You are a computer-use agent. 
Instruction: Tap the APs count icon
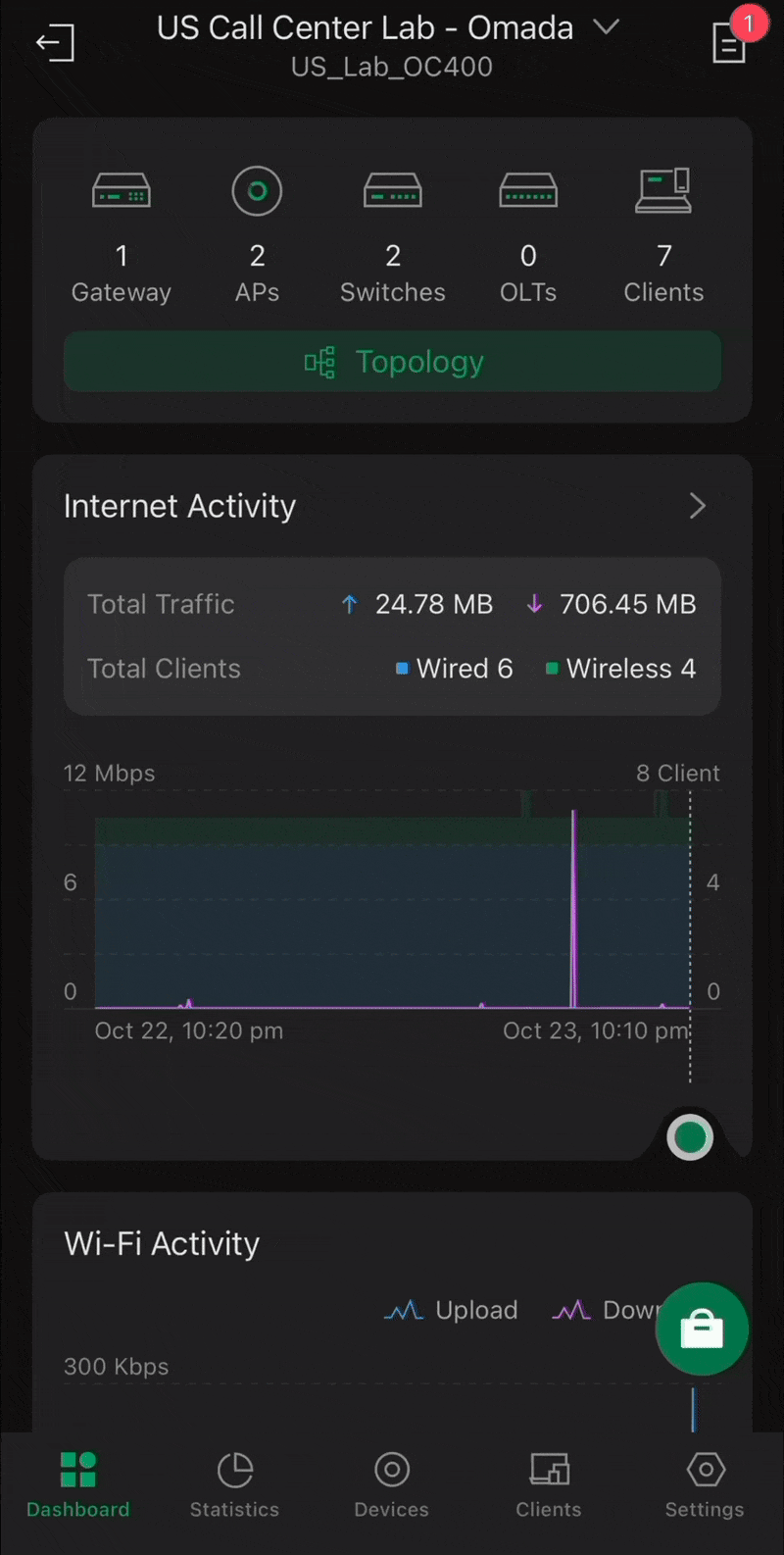click(257, 190)
